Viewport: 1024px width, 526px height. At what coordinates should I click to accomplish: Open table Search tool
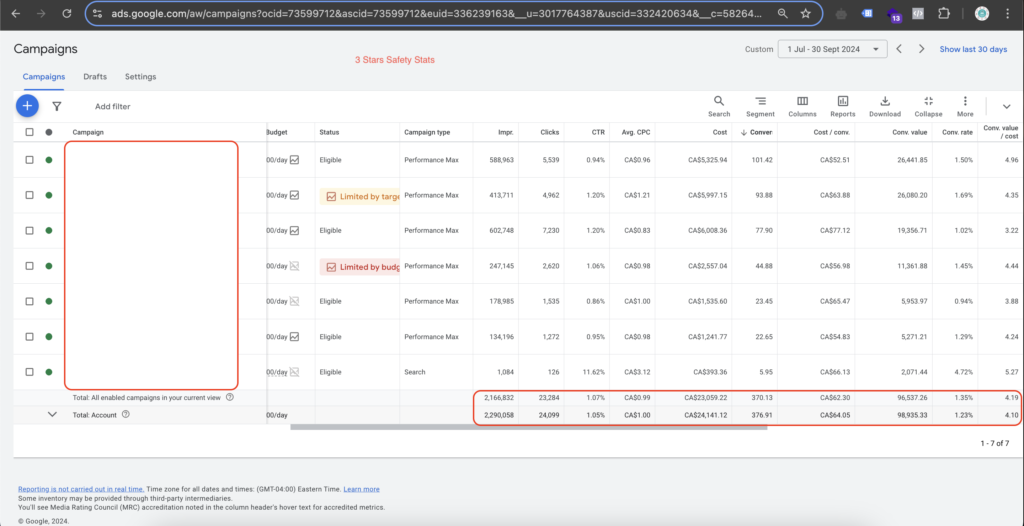pyautogui.click(x=718, y=106)
